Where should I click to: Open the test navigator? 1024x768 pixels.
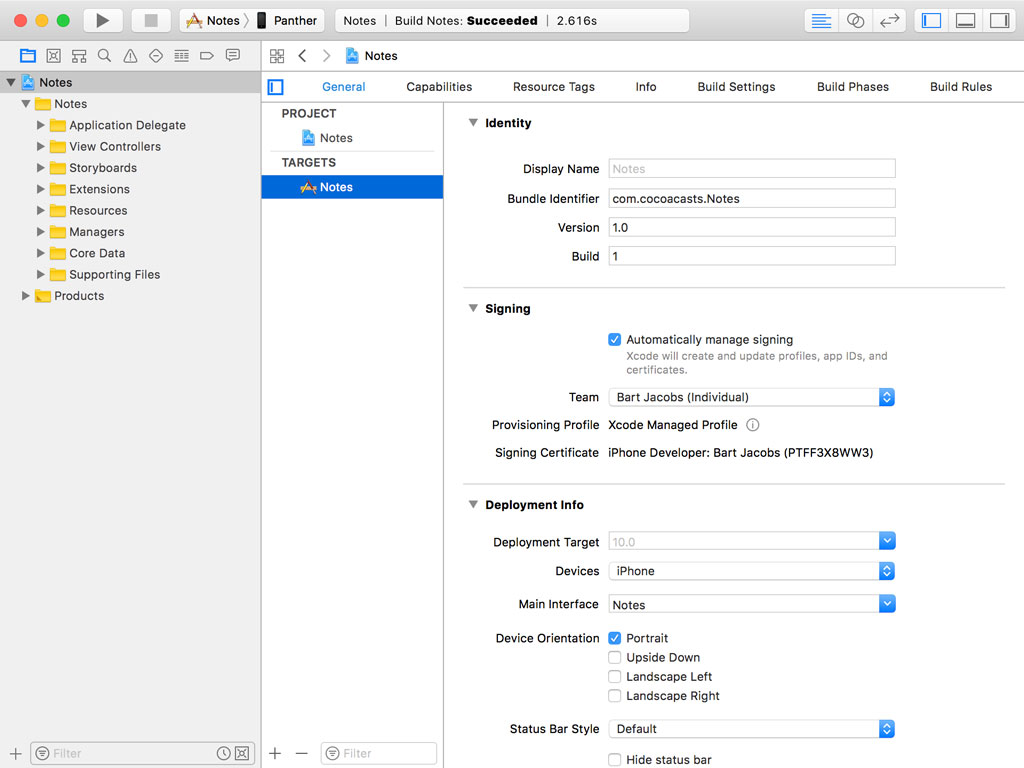click(156, 56)
